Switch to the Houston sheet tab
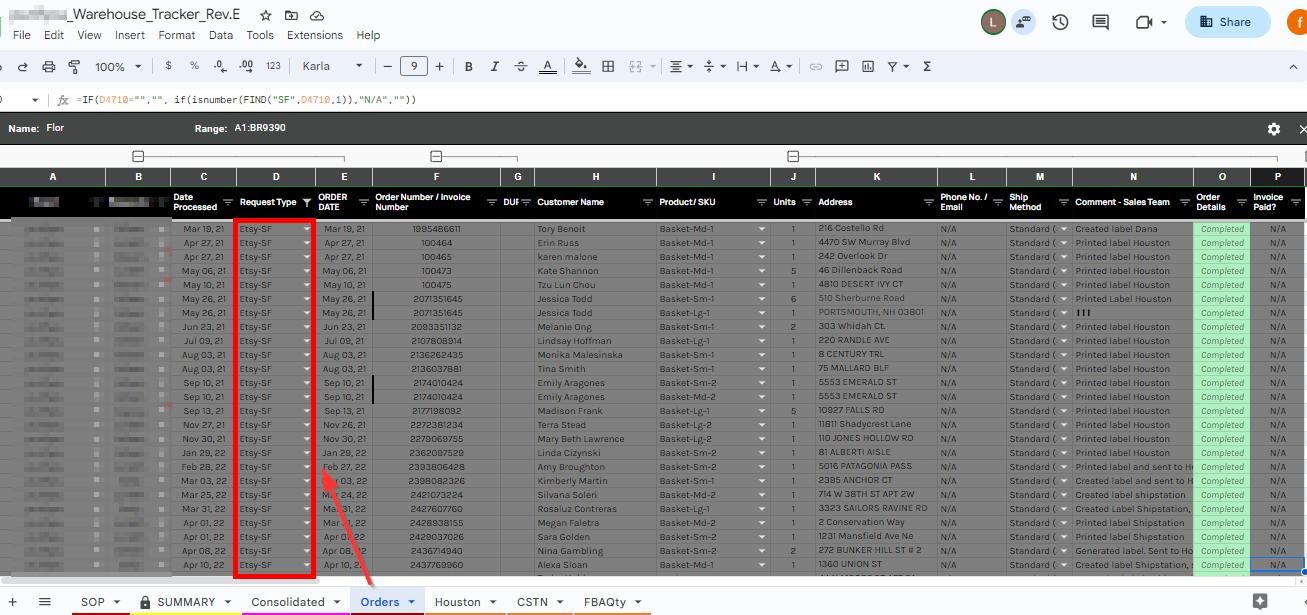This screenshot has width=1307, height=615. [466, 602]
